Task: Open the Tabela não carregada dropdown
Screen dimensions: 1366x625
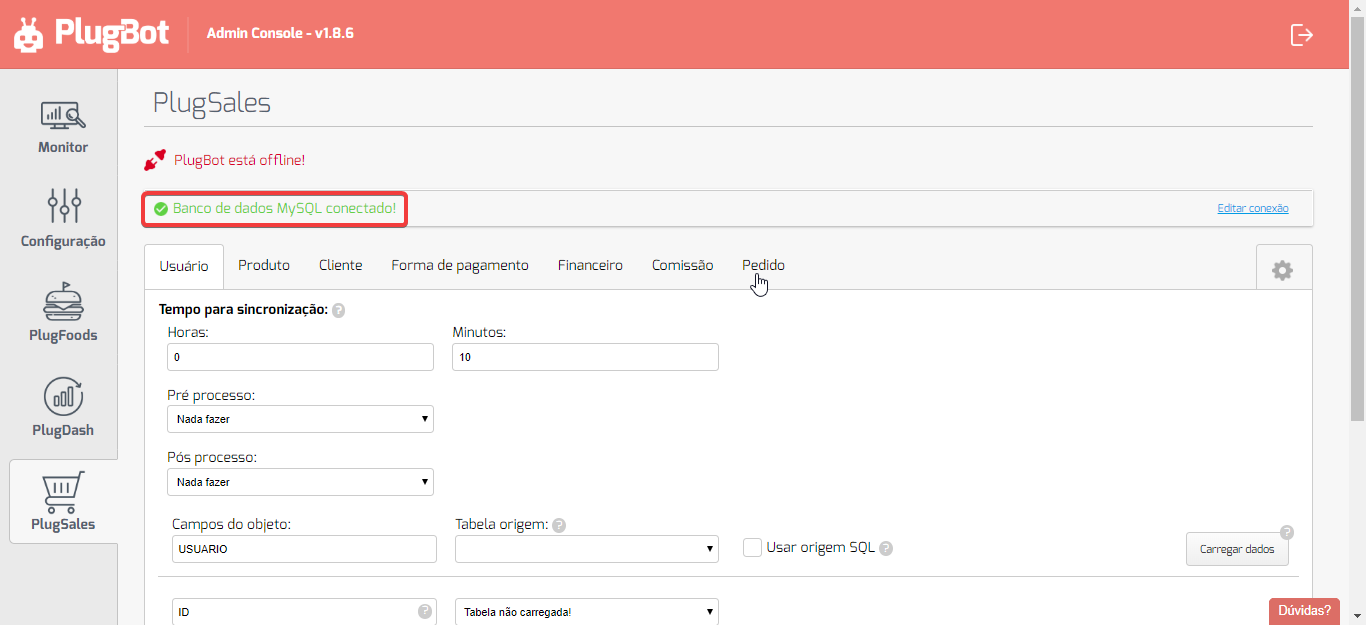Action: coord(587,611)
